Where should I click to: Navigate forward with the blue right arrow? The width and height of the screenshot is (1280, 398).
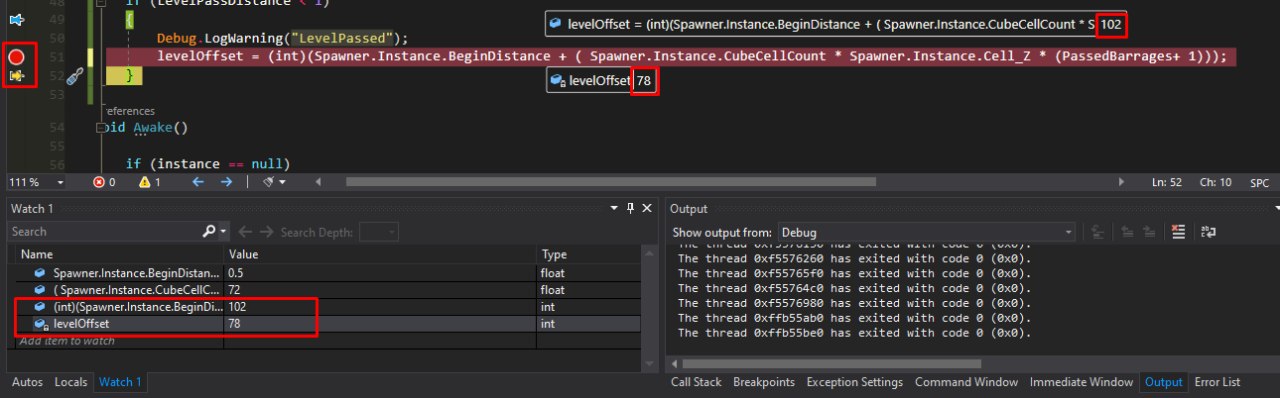[x=226, y=182]
